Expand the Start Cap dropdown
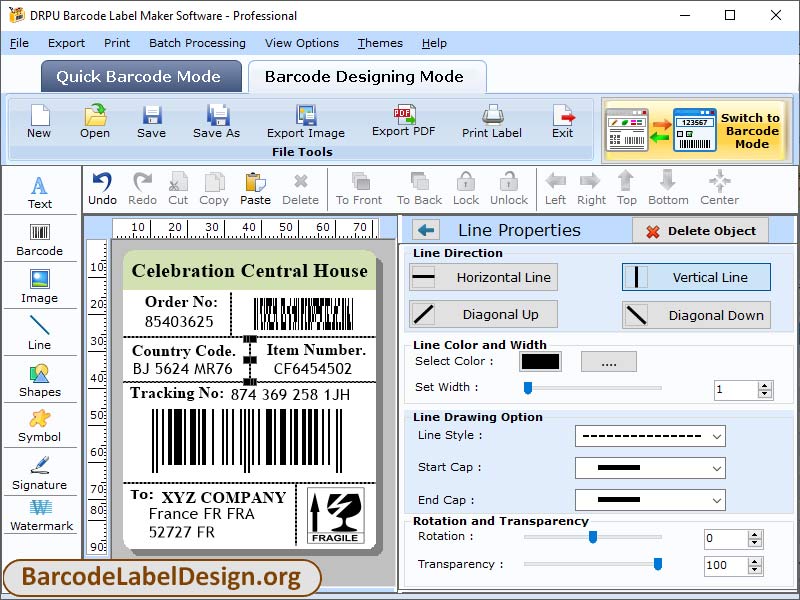The height and width of the screenshot is (600, 800). click(x=650, y=467)
